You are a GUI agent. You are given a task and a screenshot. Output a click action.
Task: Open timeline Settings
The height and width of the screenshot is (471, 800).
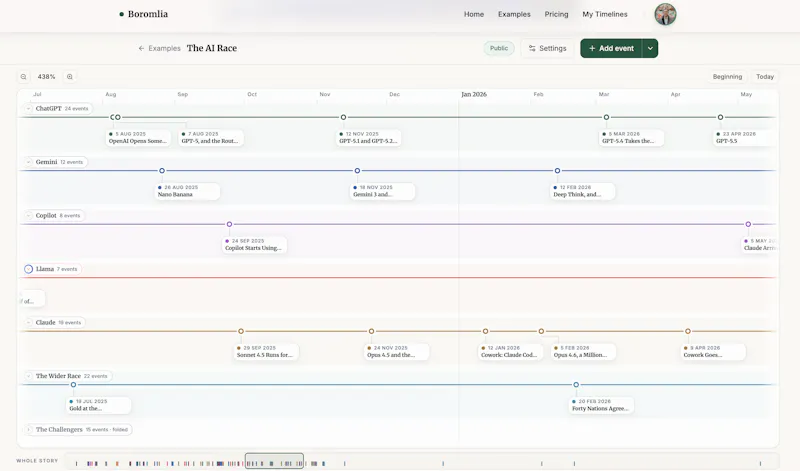(x=547, y=48)
